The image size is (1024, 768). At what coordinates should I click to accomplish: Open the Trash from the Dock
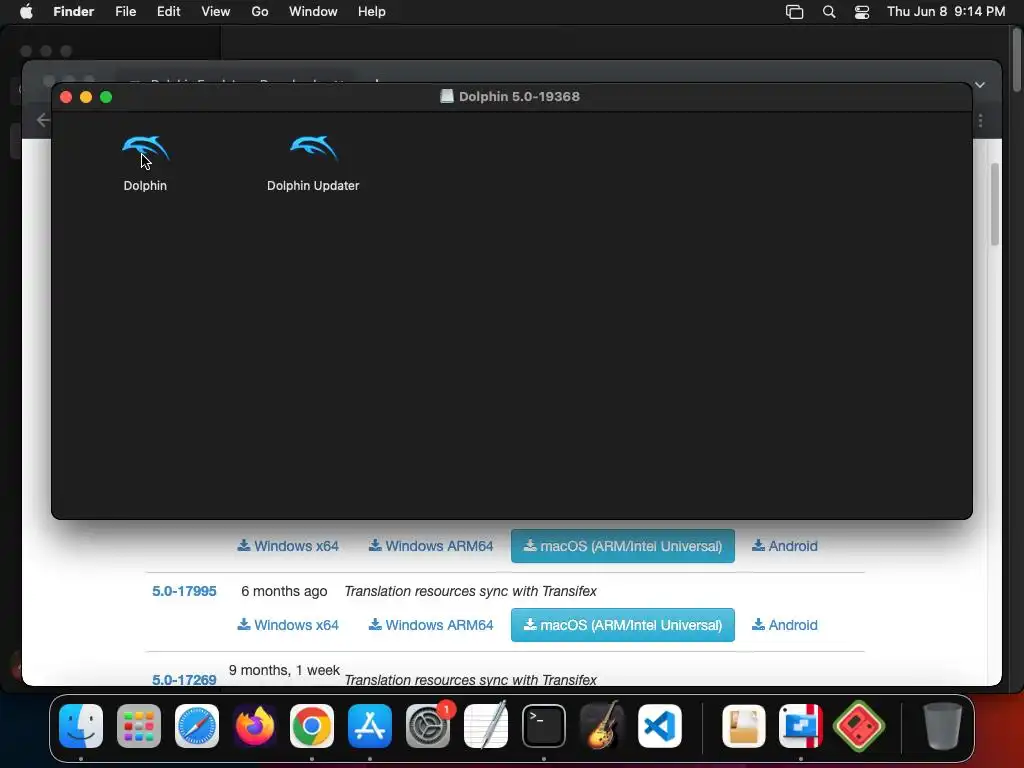pos(942,726)
